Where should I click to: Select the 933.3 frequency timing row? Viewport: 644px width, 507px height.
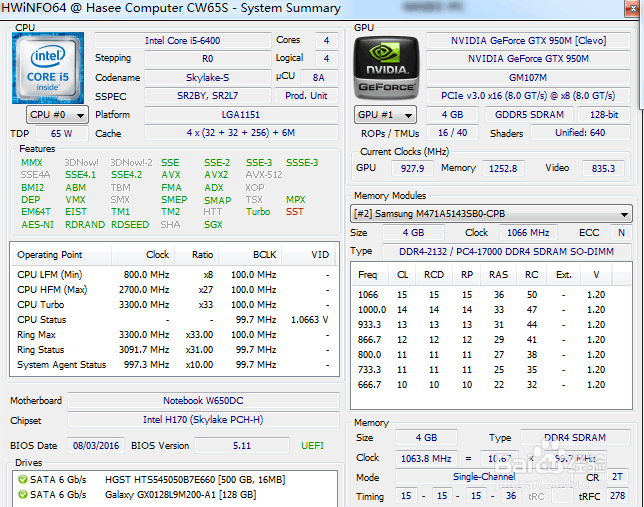tap(491, 325)
